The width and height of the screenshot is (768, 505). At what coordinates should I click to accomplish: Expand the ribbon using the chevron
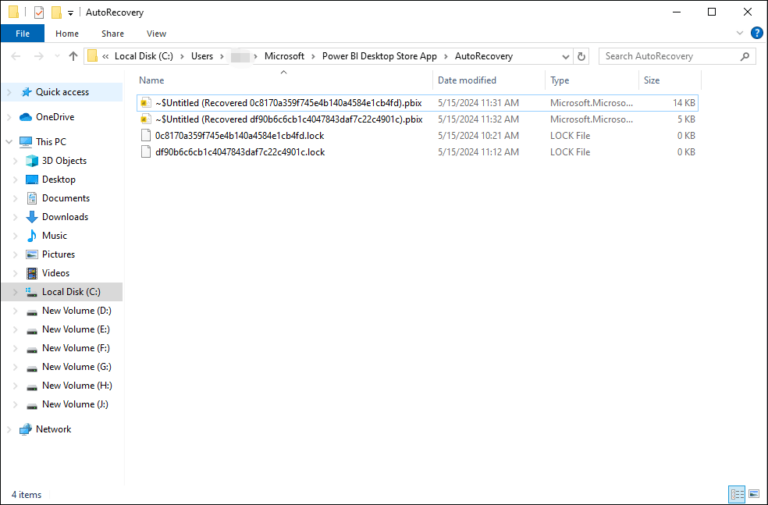point(740,33)
